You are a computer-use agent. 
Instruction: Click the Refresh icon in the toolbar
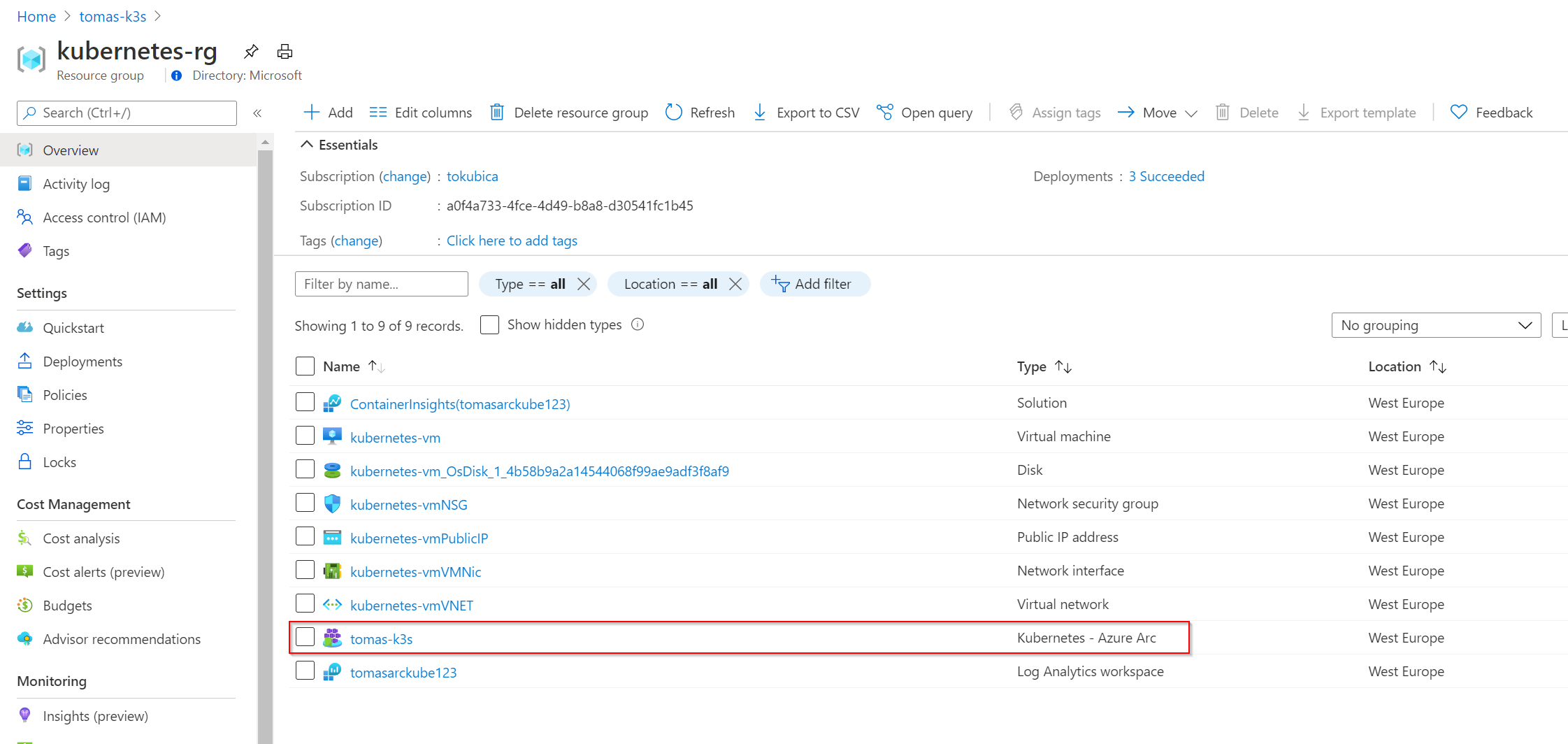click(x=673, y=113)
